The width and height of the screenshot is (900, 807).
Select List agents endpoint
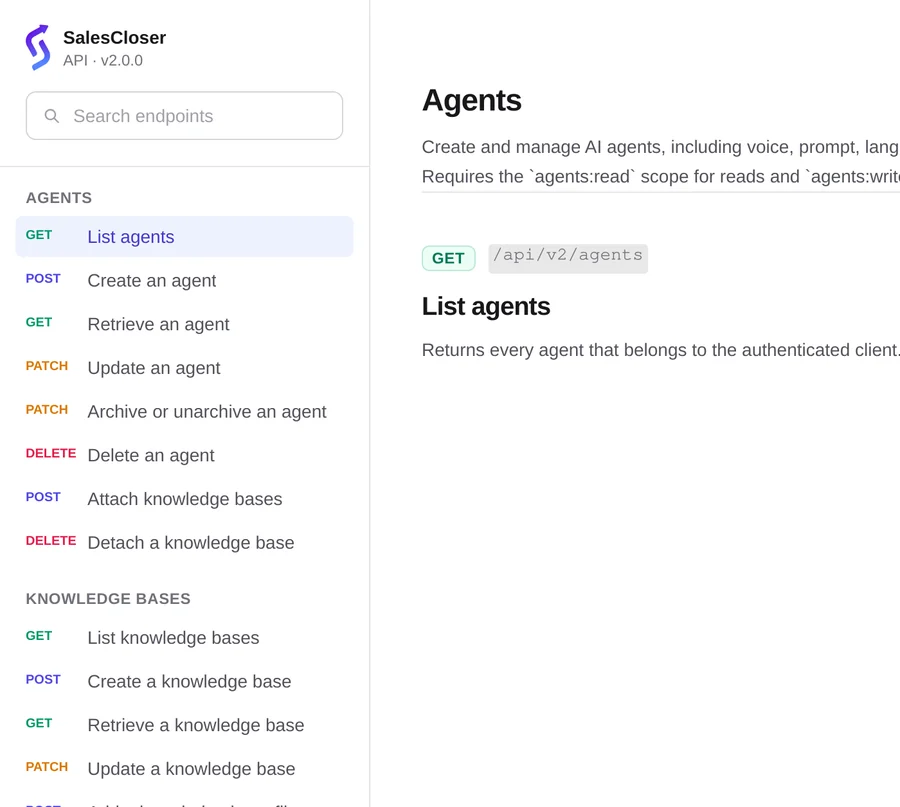[x=184, y=236]
